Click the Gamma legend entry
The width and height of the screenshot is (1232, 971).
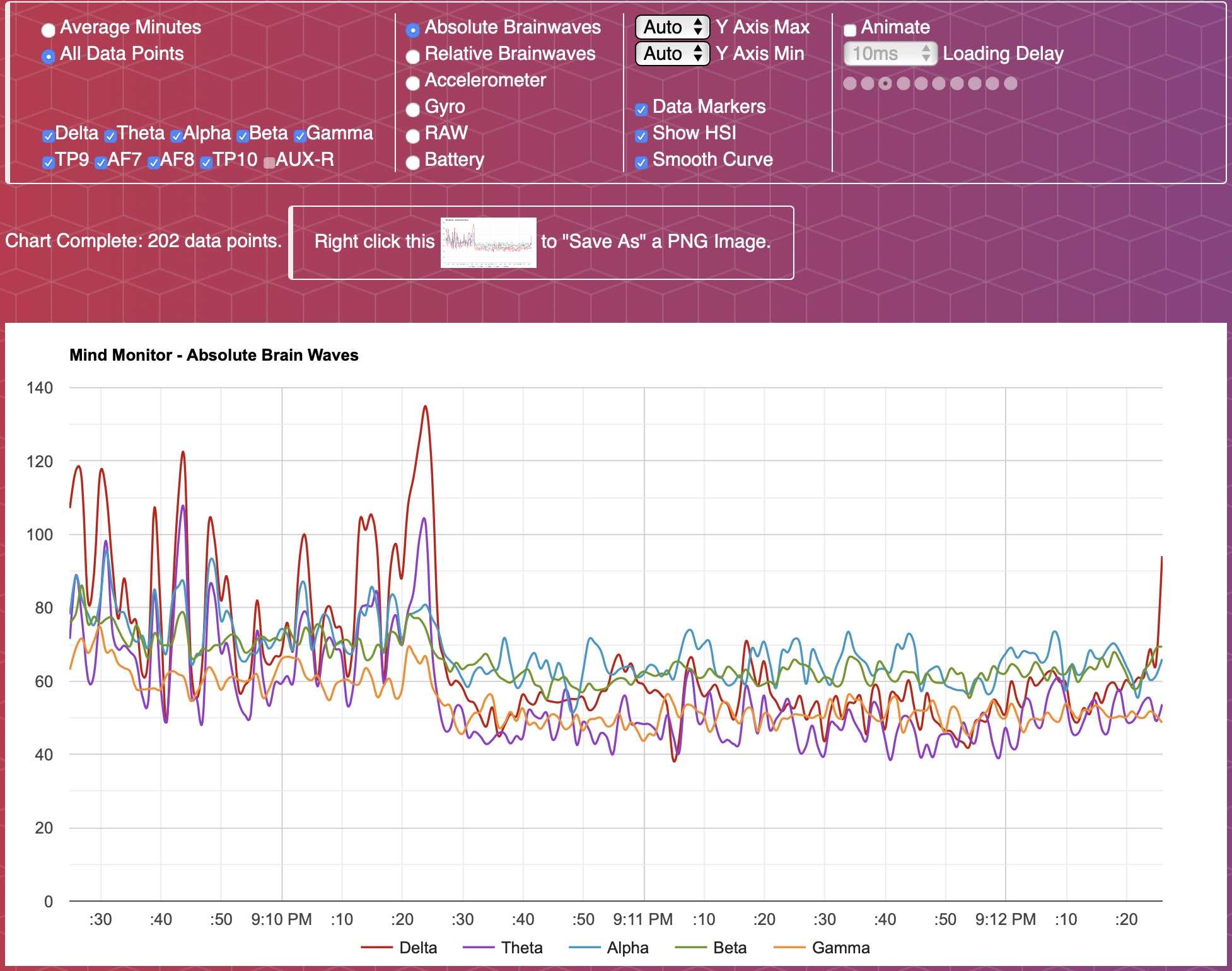click(x=822, y=948)
